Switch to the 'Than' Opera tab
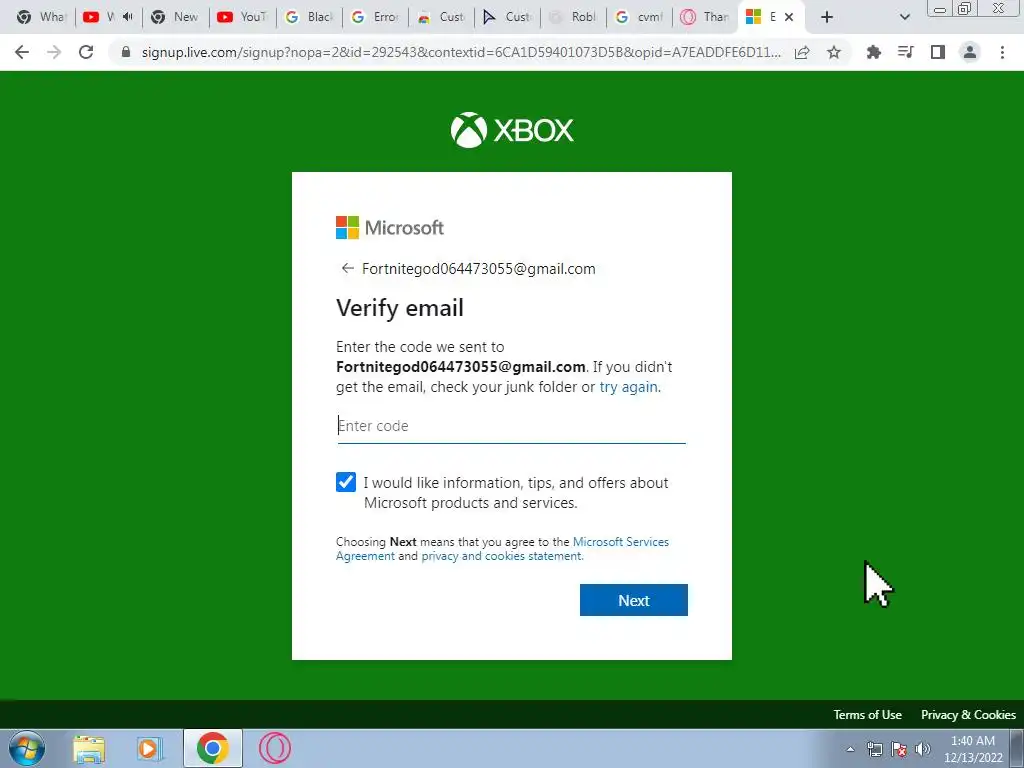Viewport: 1024px width, 768px height. [705, 17]
